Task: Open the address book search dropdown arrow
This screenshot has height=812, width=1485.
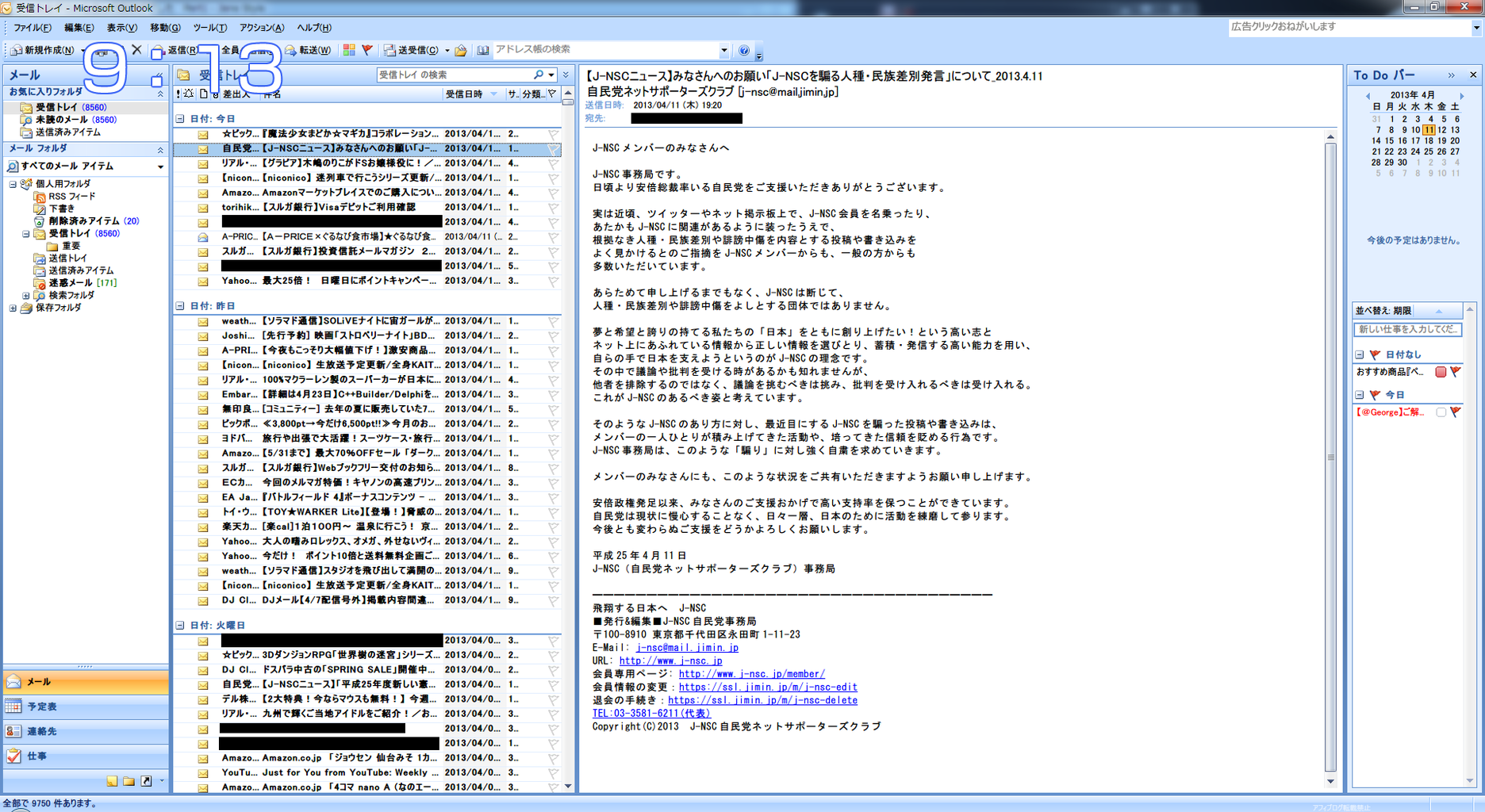Action: 723,50
